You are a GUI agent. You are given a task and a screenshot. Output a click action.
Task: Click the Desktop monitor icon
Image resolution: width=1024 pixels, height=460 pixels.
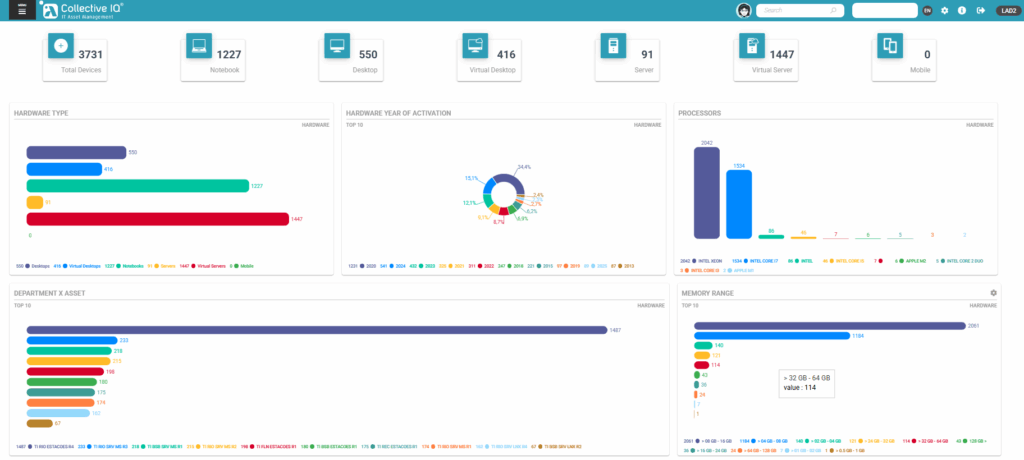[x=337, y=46]
